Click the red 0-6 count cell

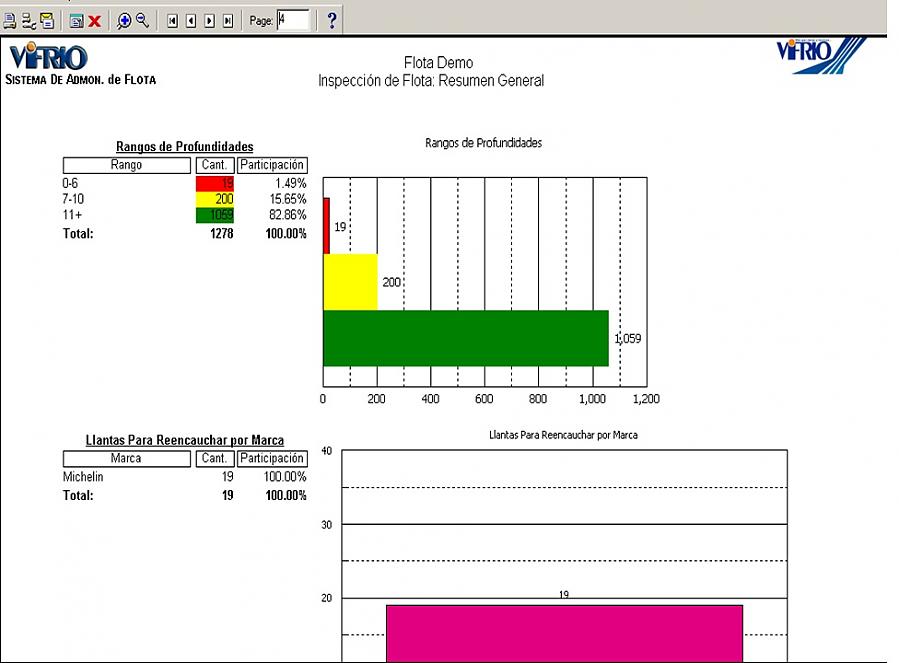pyautogui.click(x=215, y=184)
